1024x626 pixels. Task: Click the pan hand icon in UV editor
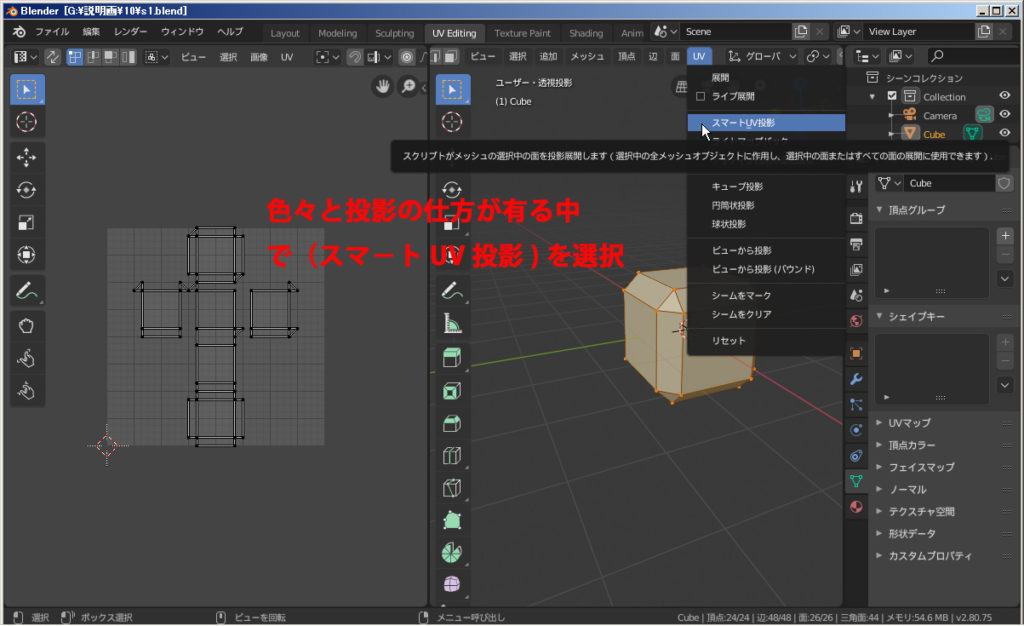coord(383,86)
